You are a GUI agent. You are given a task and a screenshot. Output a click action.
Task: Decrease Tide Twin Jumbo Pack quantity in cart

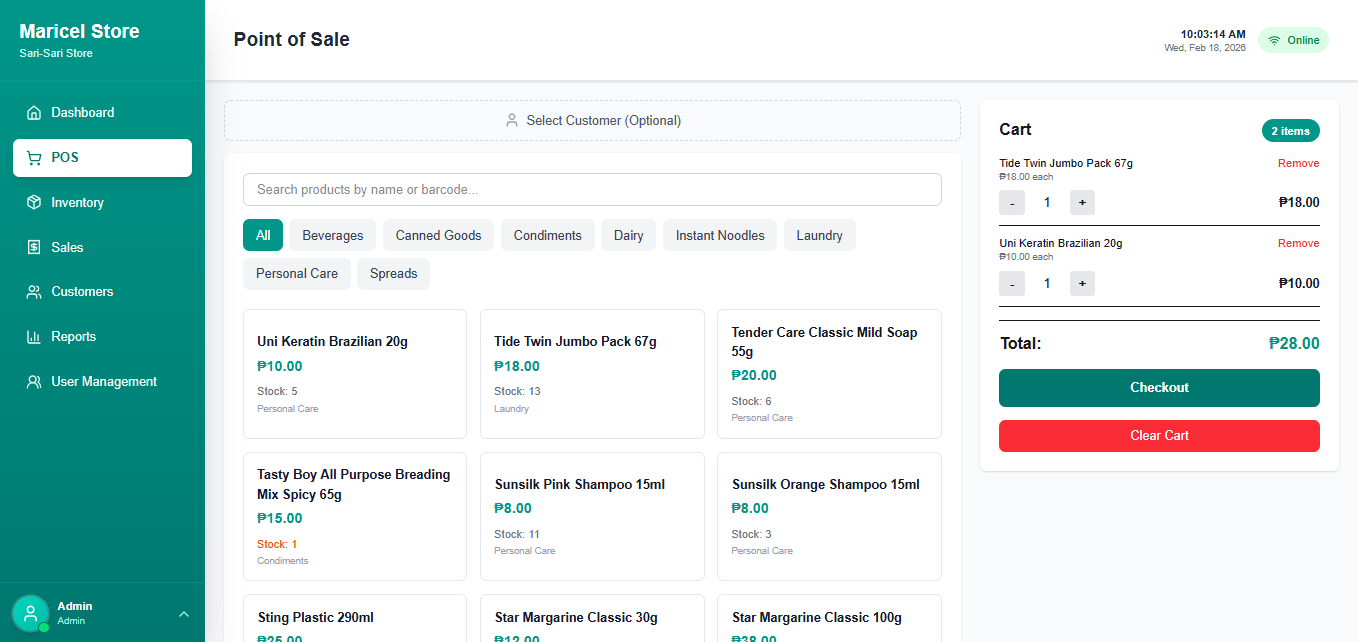coord(1012,203)
